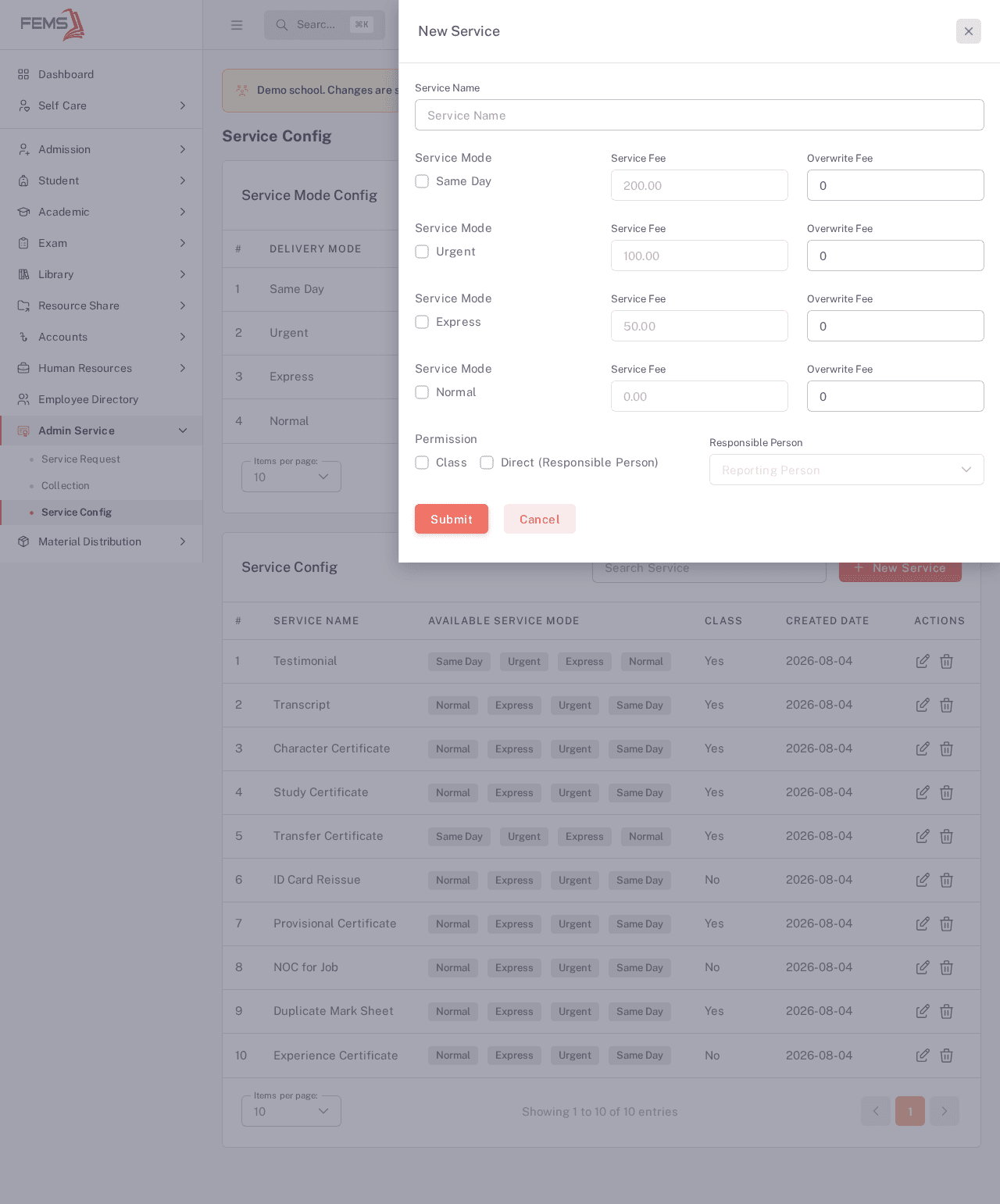Enable Direct (Responsible Person) permission checkbox

coord(487,463)
